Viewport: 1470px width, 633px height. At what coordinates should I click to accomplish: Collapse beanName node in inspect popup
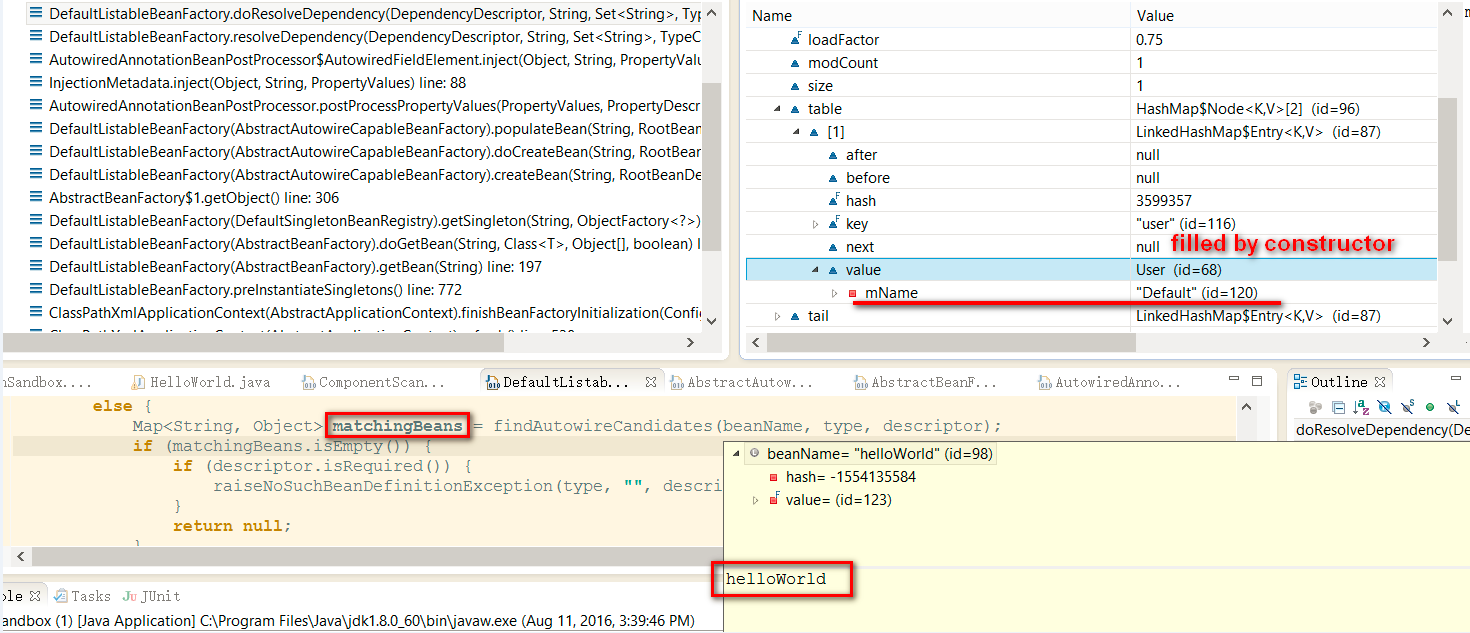737,454
